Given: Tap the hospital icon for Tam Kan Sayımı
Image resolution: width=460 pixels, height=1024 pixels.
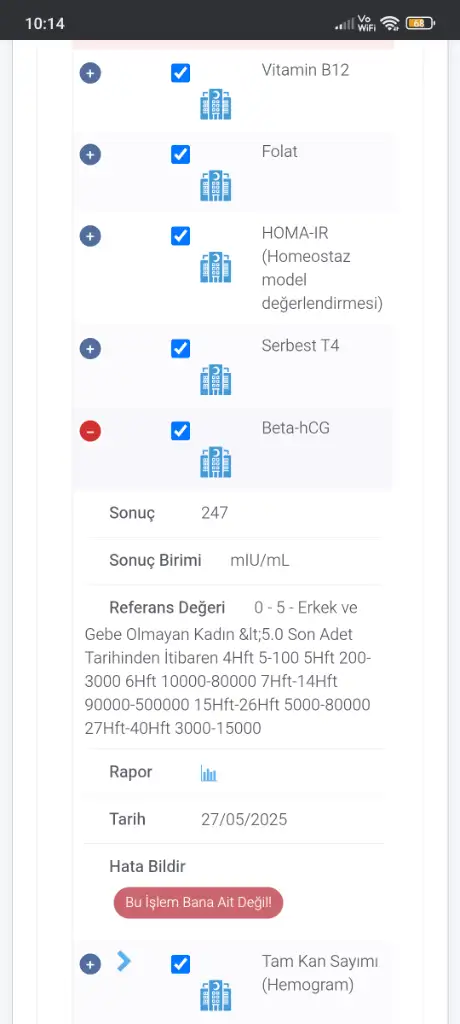Looking at the screenshot, I should pos(216,996).
